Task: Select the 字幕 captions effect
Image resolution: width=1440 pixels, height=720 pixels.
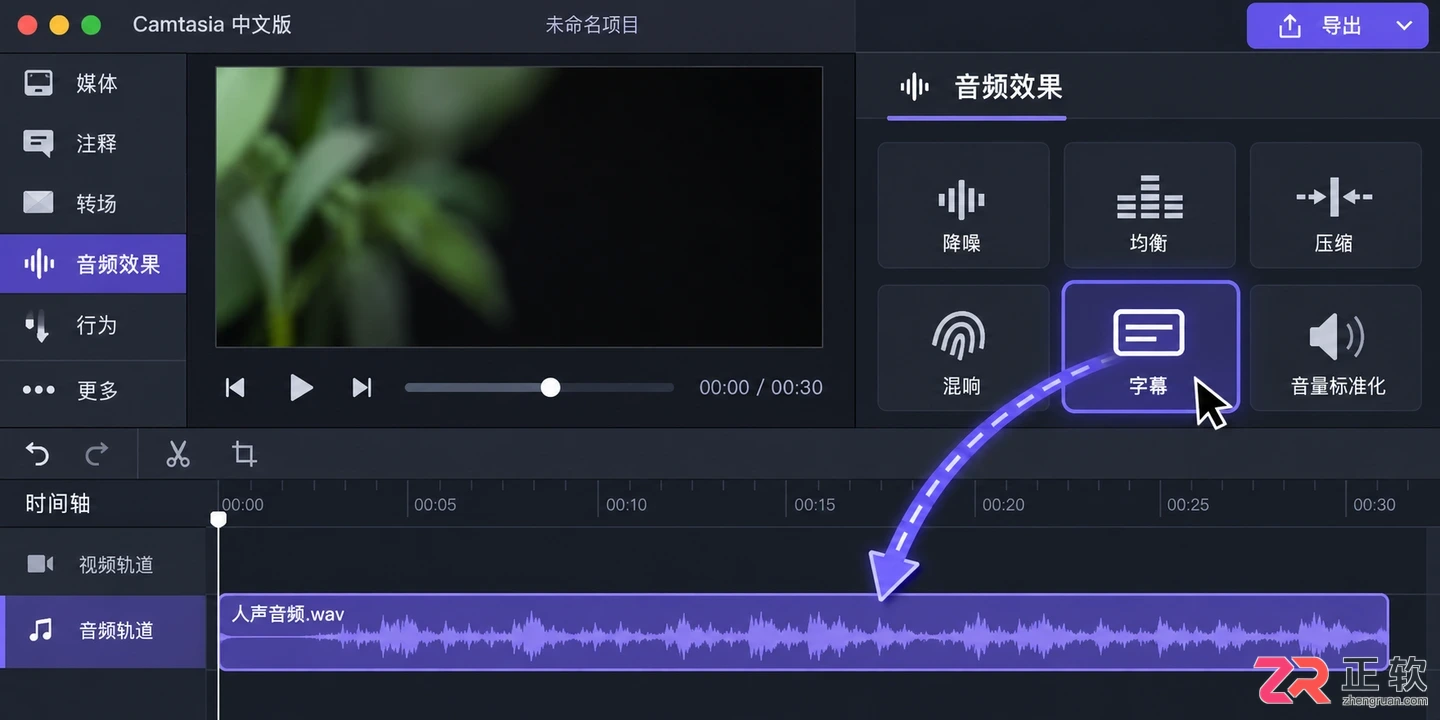Action: (x=1150, y=347)
